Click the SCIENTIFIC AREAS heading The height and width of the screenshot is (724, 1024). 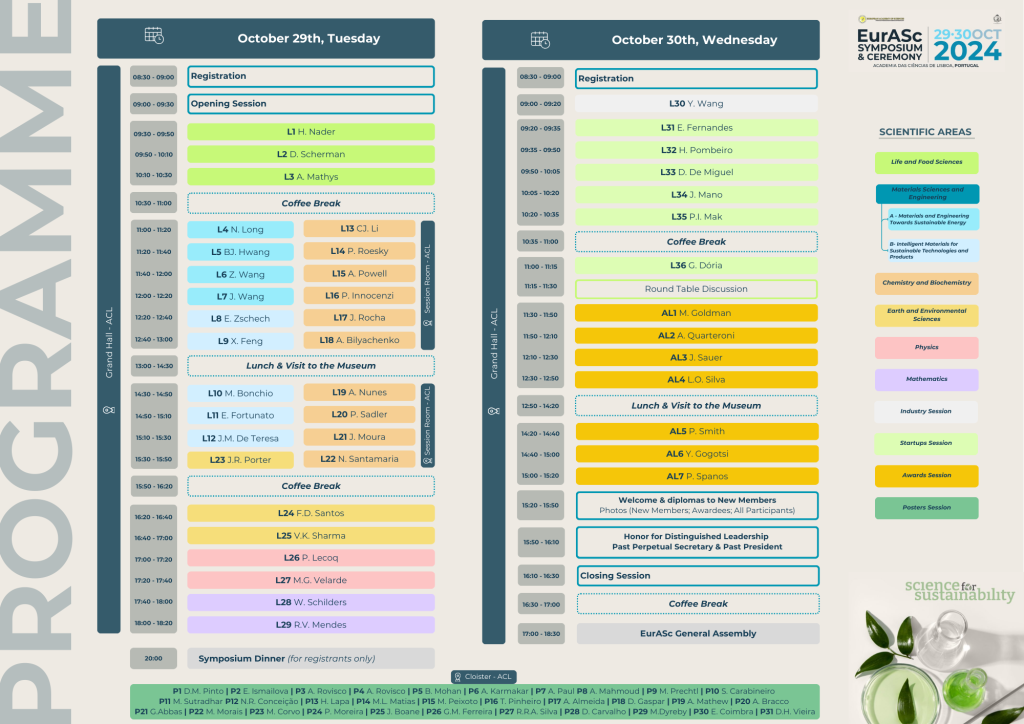click(x=925, y=132)
